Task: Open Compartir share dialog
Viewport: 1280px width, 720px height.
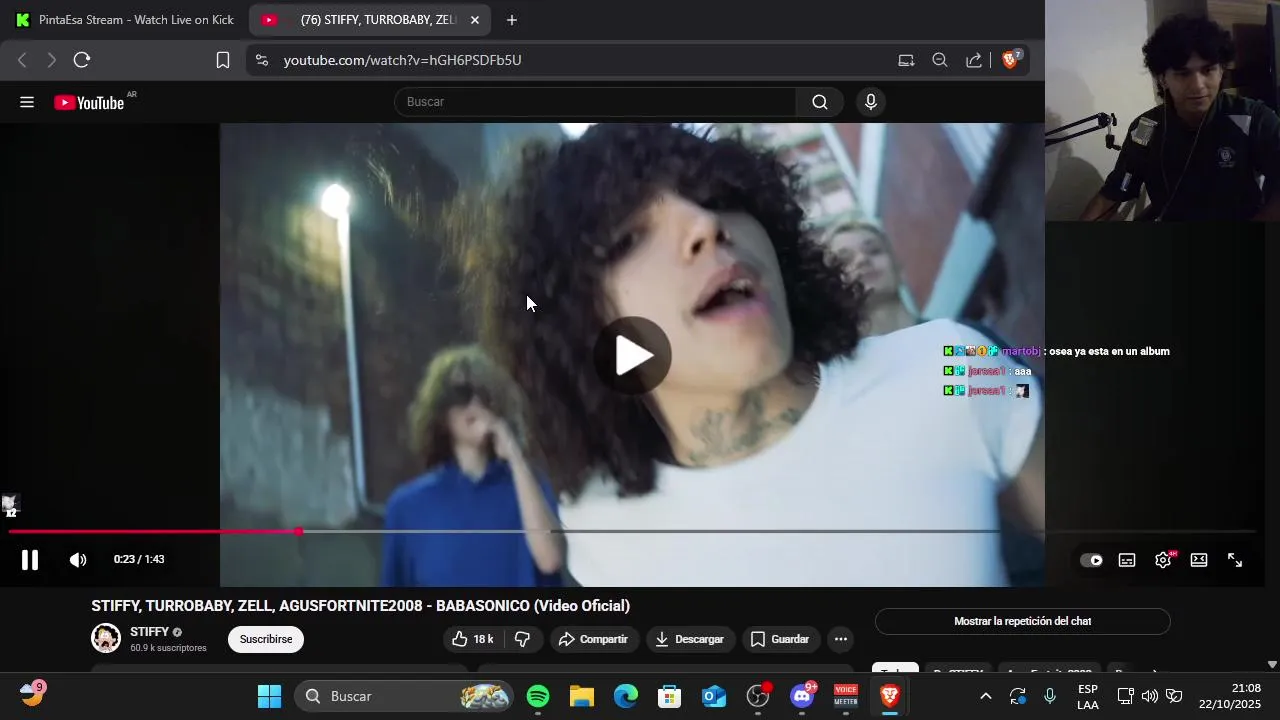Action: 593,639
